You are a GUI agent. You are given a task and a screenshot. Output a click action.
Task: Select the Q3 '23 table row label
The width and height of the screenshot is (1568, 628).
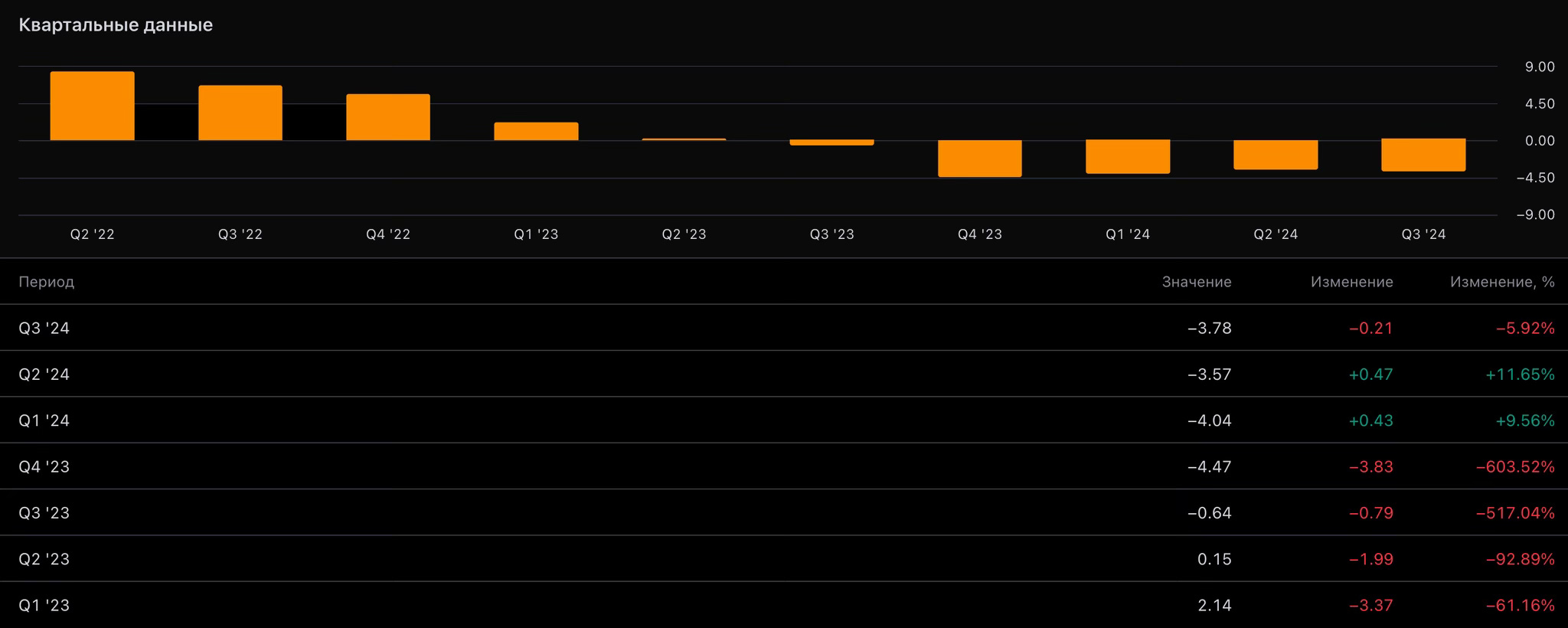coord(44,513)
